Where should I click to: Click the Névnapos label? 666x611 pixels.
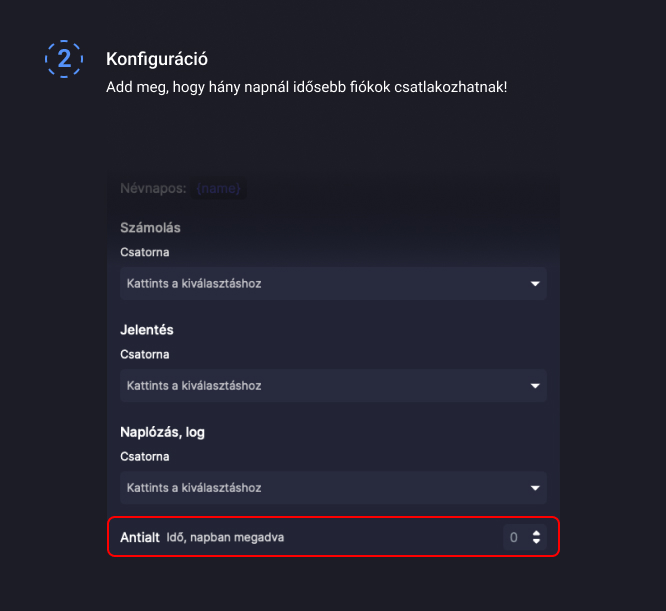coord(153,188)
